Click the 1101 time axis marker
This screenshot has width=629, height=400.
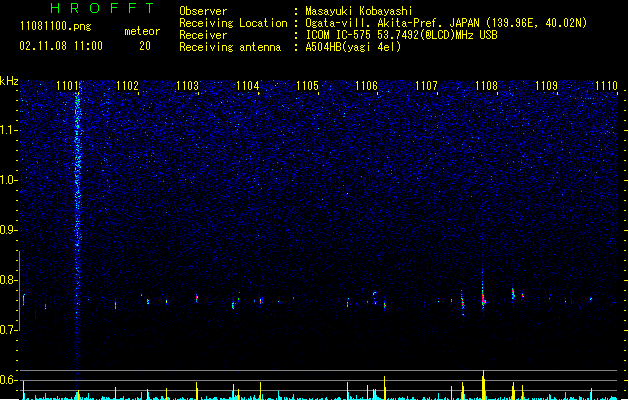click(67, 86)
